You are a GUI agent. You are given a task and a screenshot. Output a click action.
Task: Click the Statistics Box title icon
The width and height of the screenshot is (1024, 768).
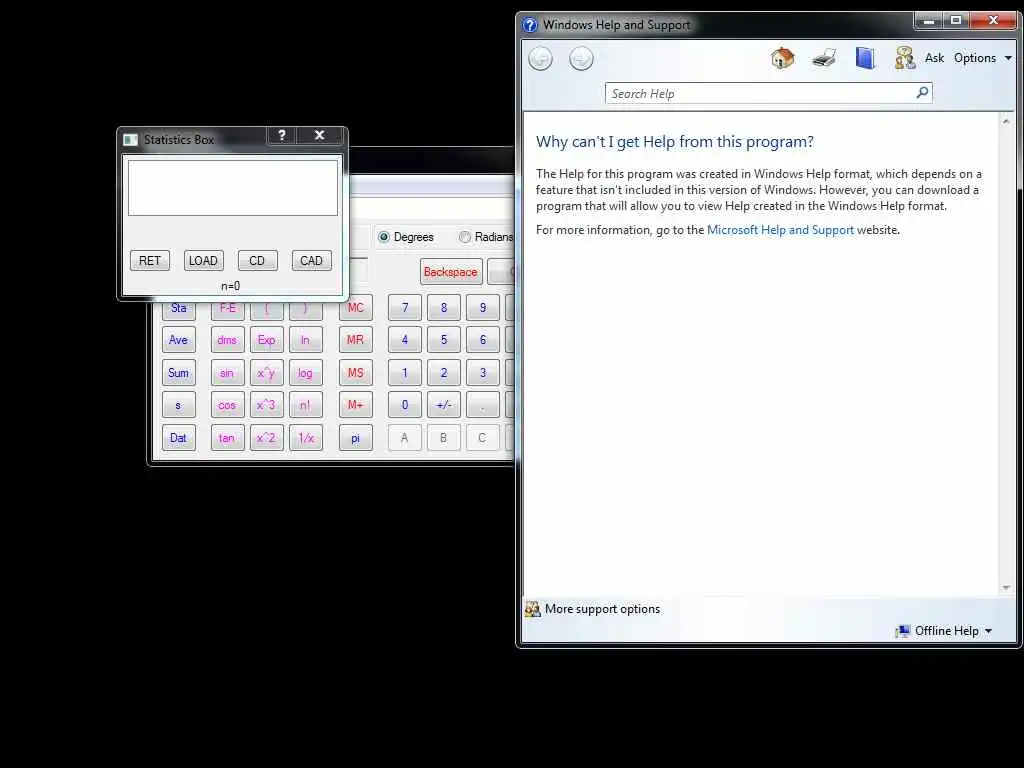[x=131, y=140]
